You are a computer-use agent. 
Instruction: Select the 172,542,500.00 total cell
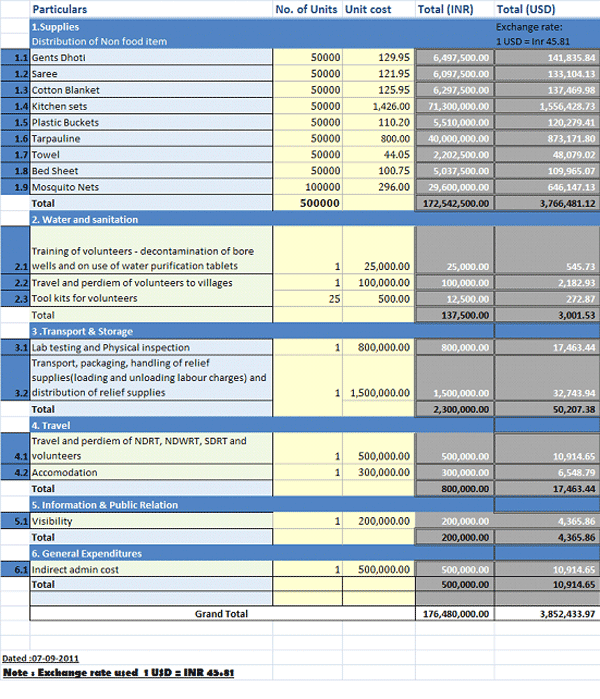coord(454,203)
